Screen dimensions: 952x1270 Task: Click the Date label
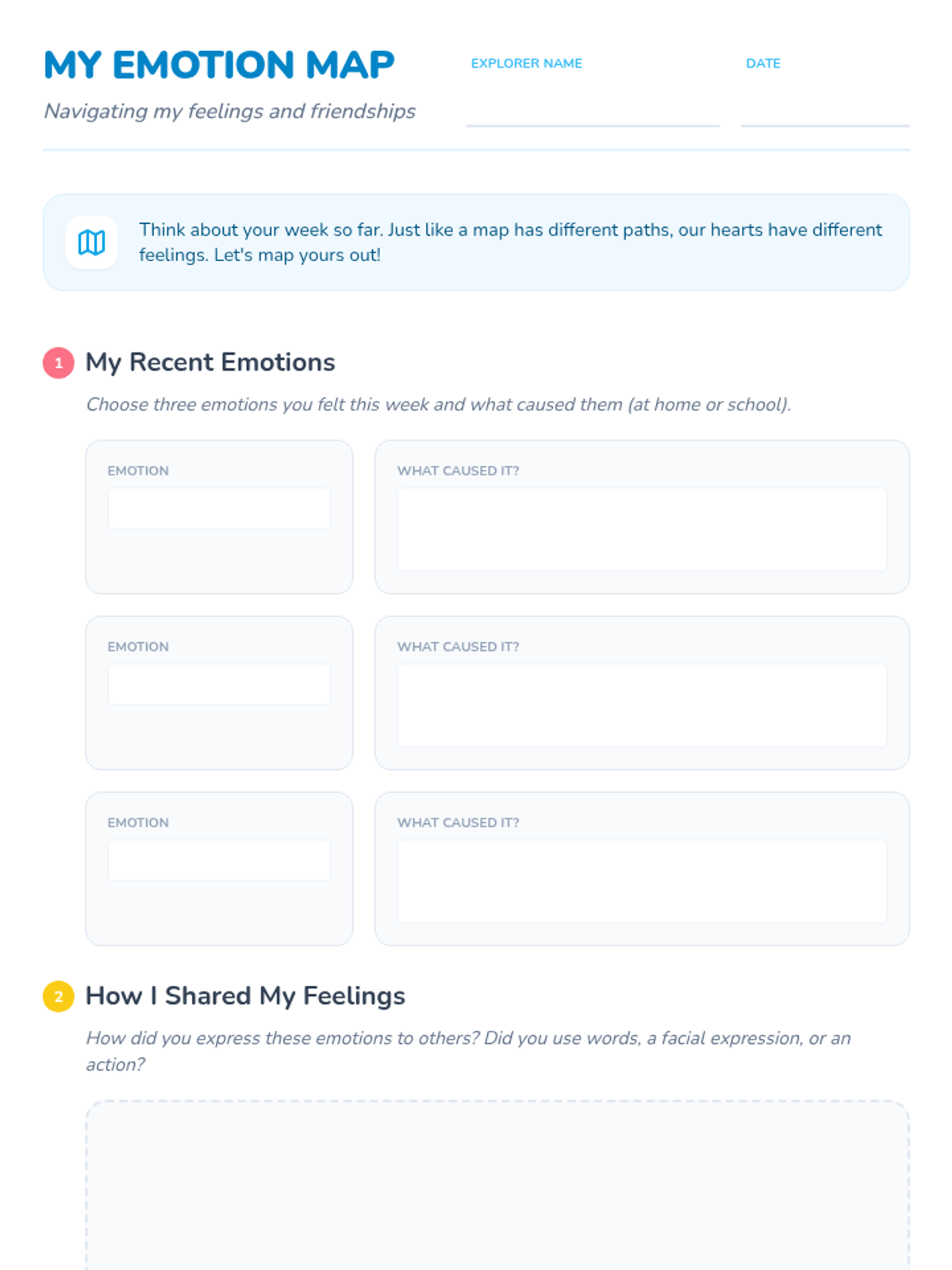(x=763, y=63)
